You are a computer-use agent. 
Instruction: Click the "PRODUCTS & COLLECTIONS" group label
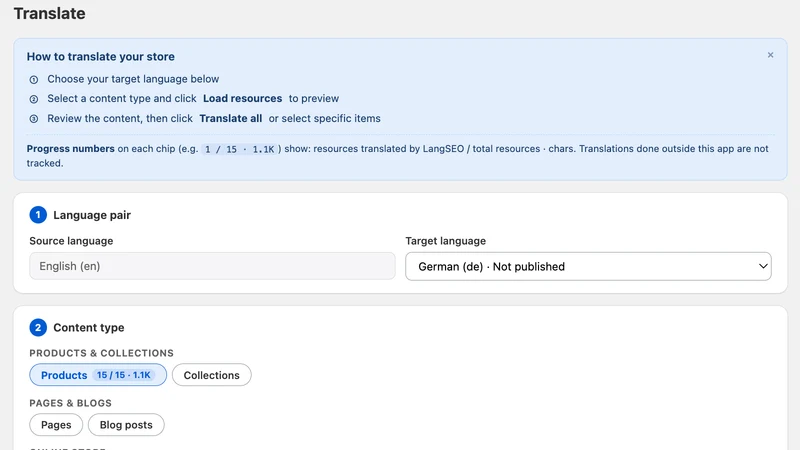pos(102,353)
